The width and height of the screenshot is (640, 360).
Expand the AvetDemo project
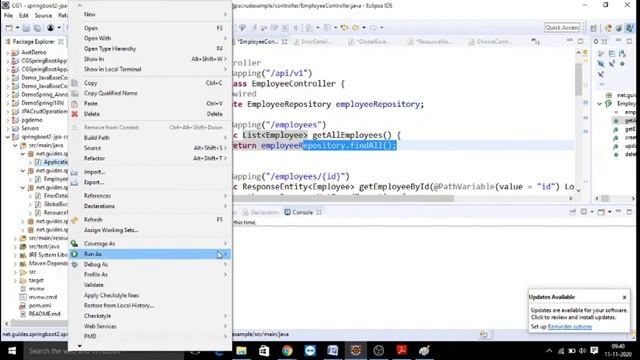(x=8, y=52)
